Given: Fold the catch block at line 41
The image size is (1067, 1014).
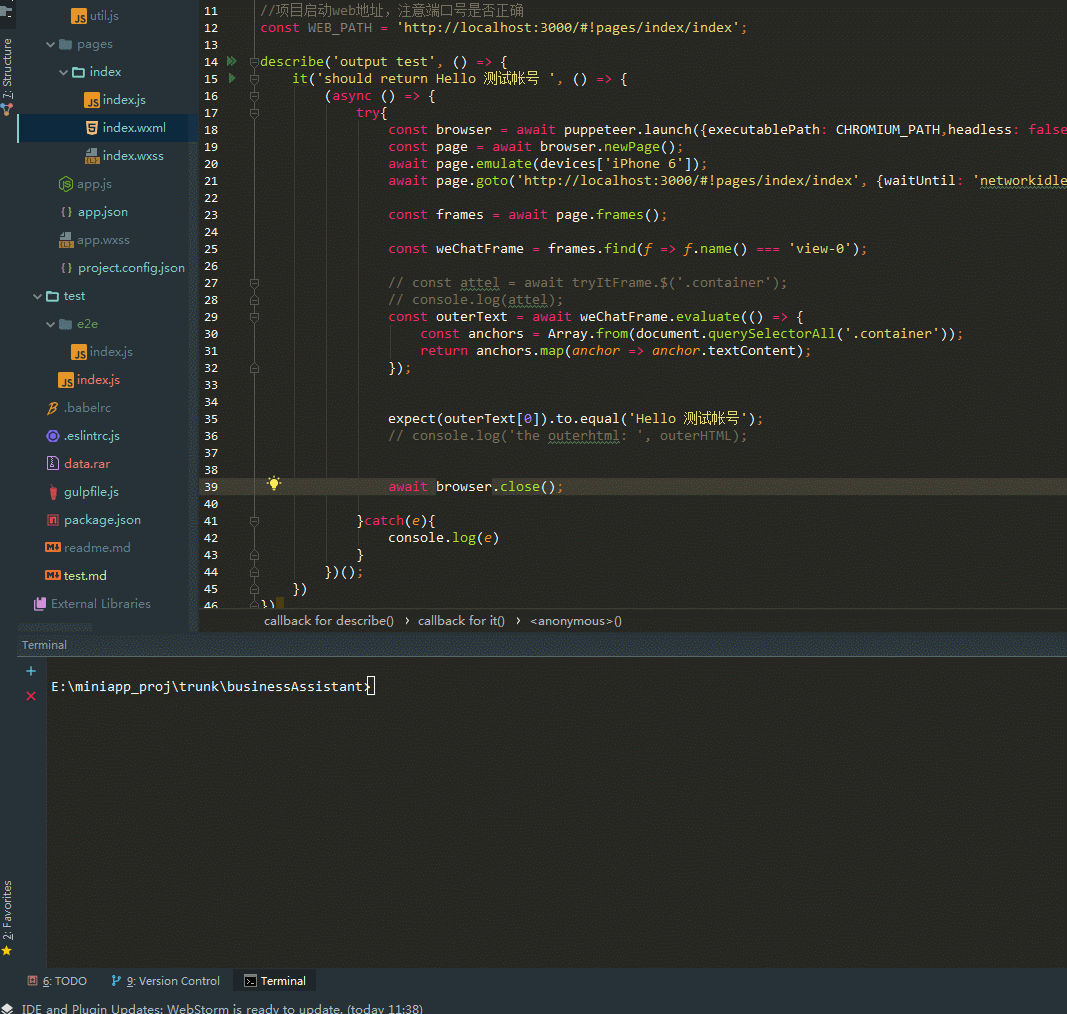Looking at the screenshot, I should [x=254, y=521].
